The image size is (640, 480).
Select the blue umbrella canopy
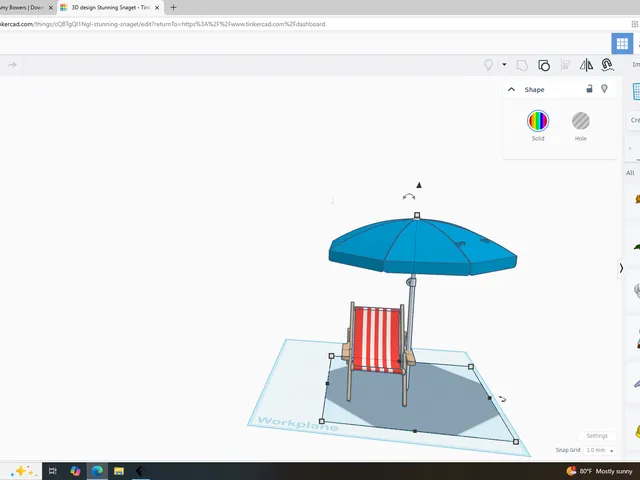422,247
